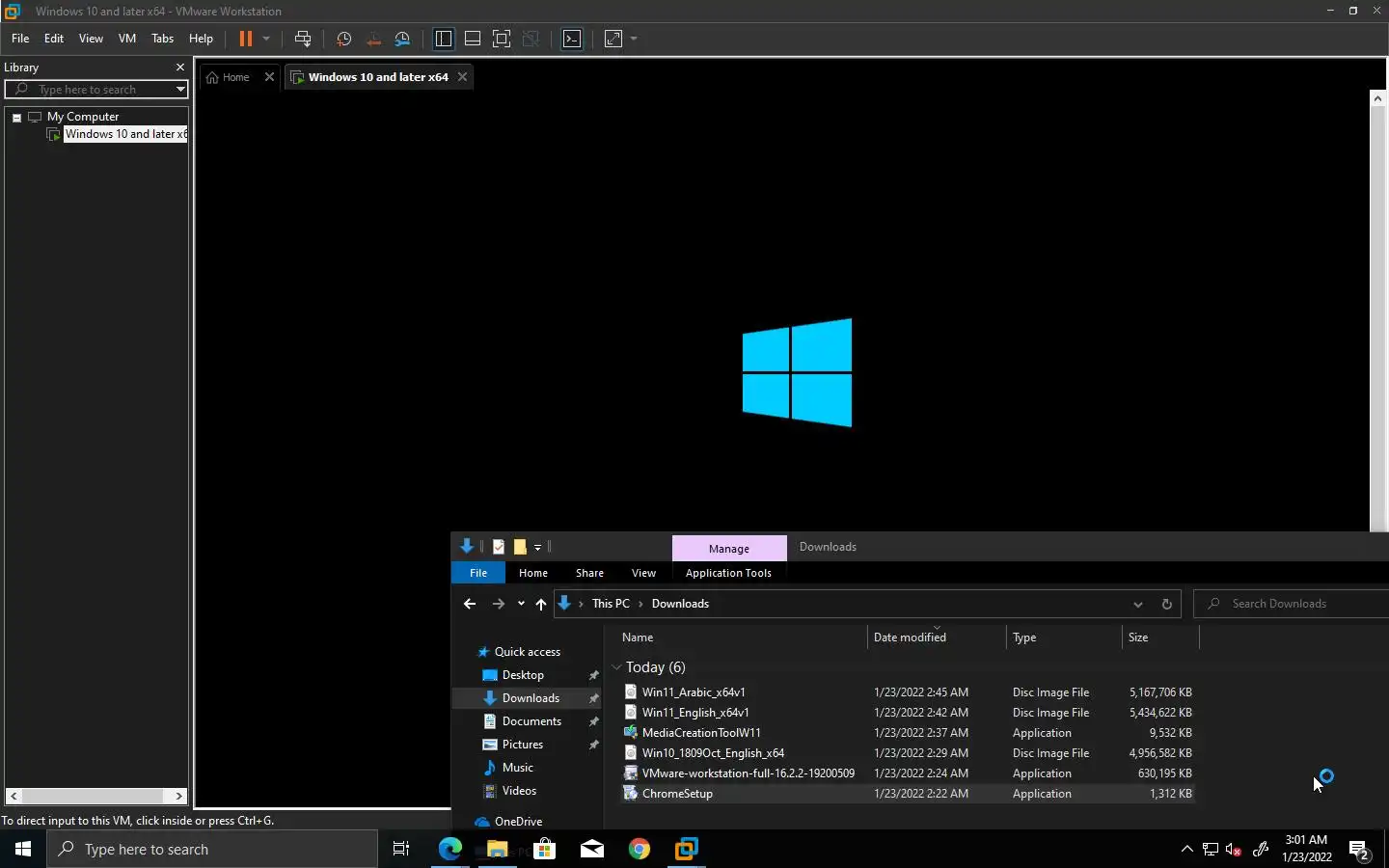Viewport: 1389px width, 868px height.
Task: Collapse the Today (6) group
Action: 617,667
